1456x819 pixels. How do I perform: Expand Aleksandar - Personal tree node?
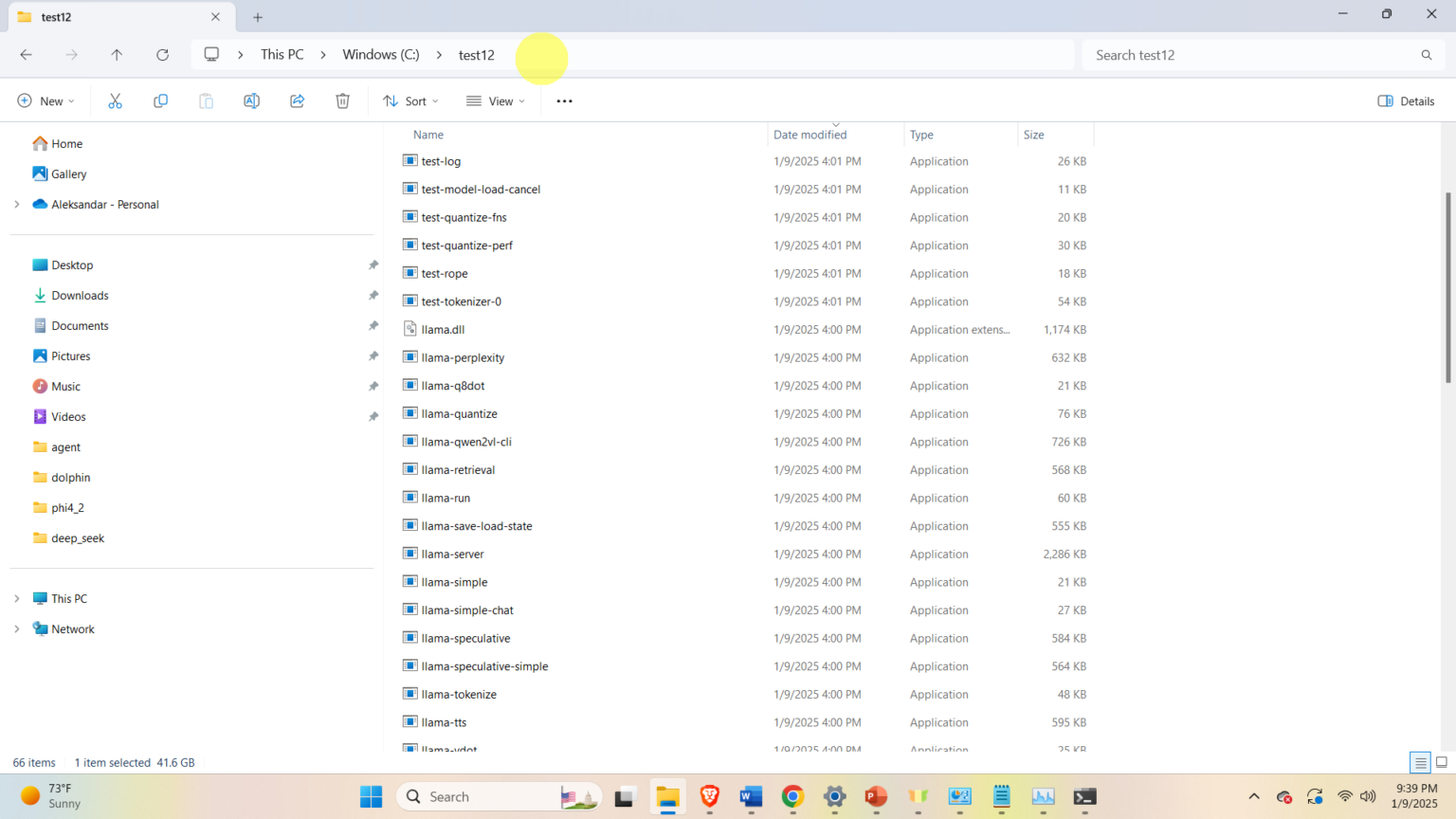point(16,204)
